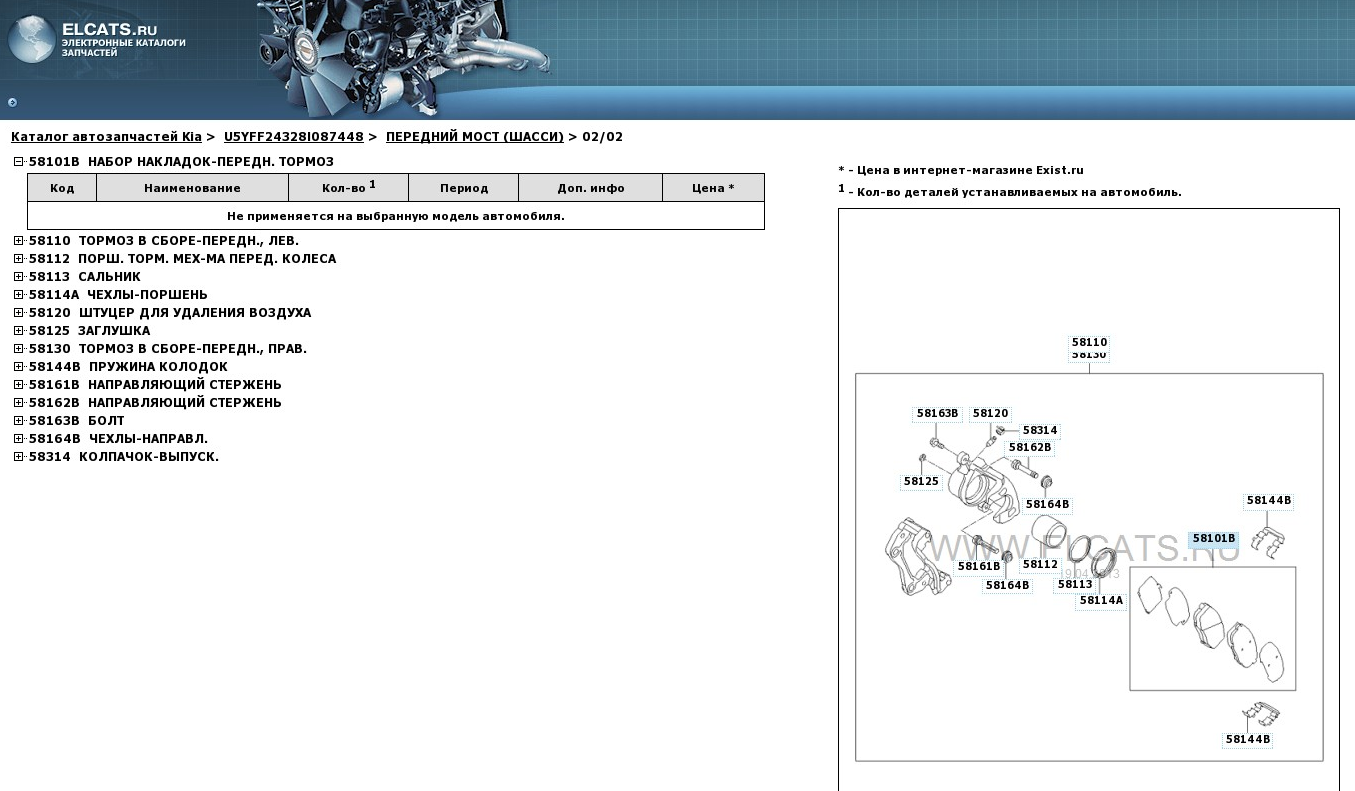Click the Наименование column header
Image resolution: width=1355 pixels, height=791 pixels.
tap(192, 188)
